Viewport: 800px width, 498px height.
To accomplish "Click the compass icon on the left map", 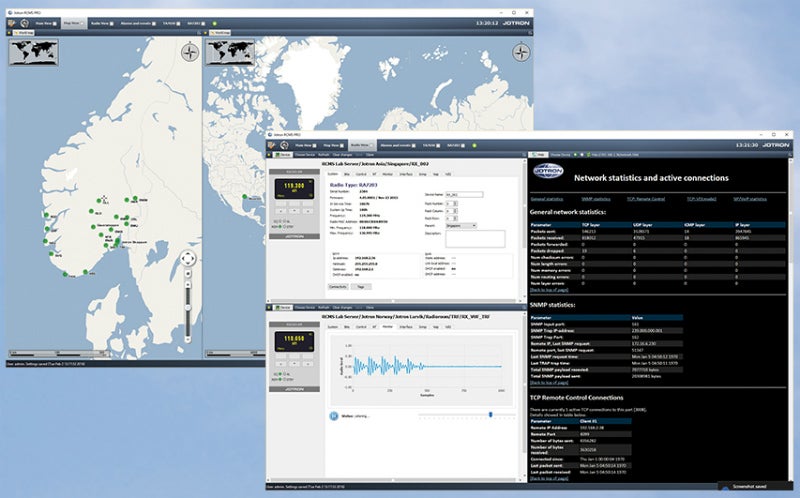I will pos(190,53).
